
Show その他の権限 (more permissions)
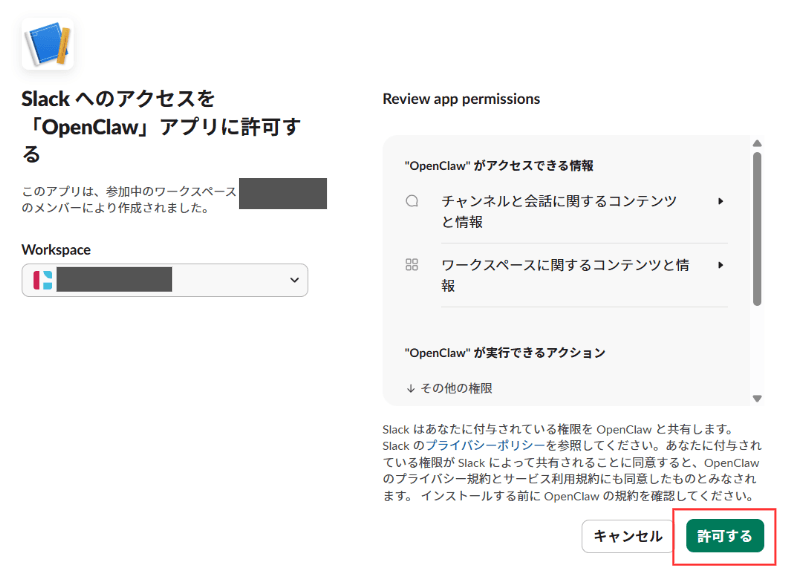point(449,388)
